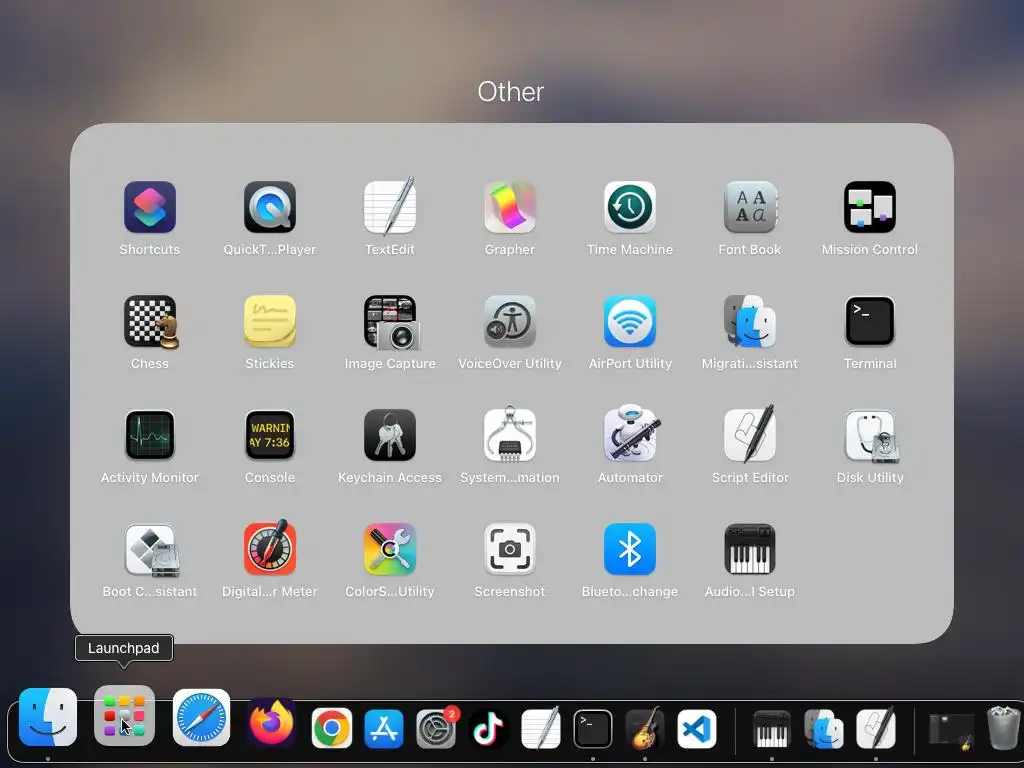Open System Preferences with the badge in Dock
The image size is (1024, 768).
(x=436, y=728)
